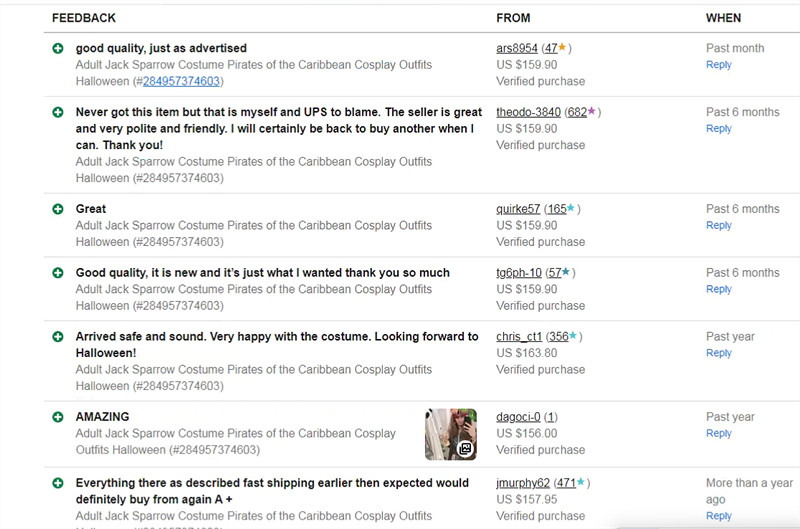800x529 pixels.
Task: Click the teal star beside chris_ct1's score
Action: click(x=574, y=337)
